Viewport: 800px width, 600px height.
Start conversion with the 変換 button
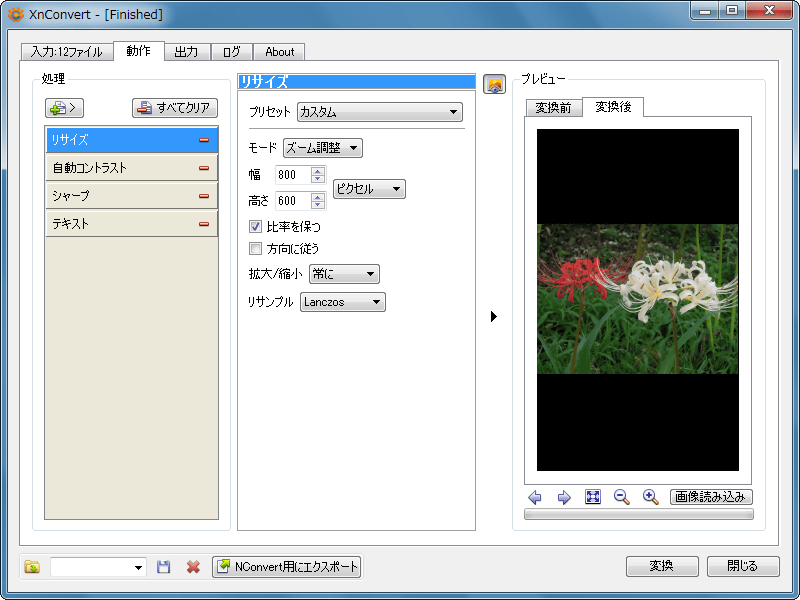click(662, 566)
